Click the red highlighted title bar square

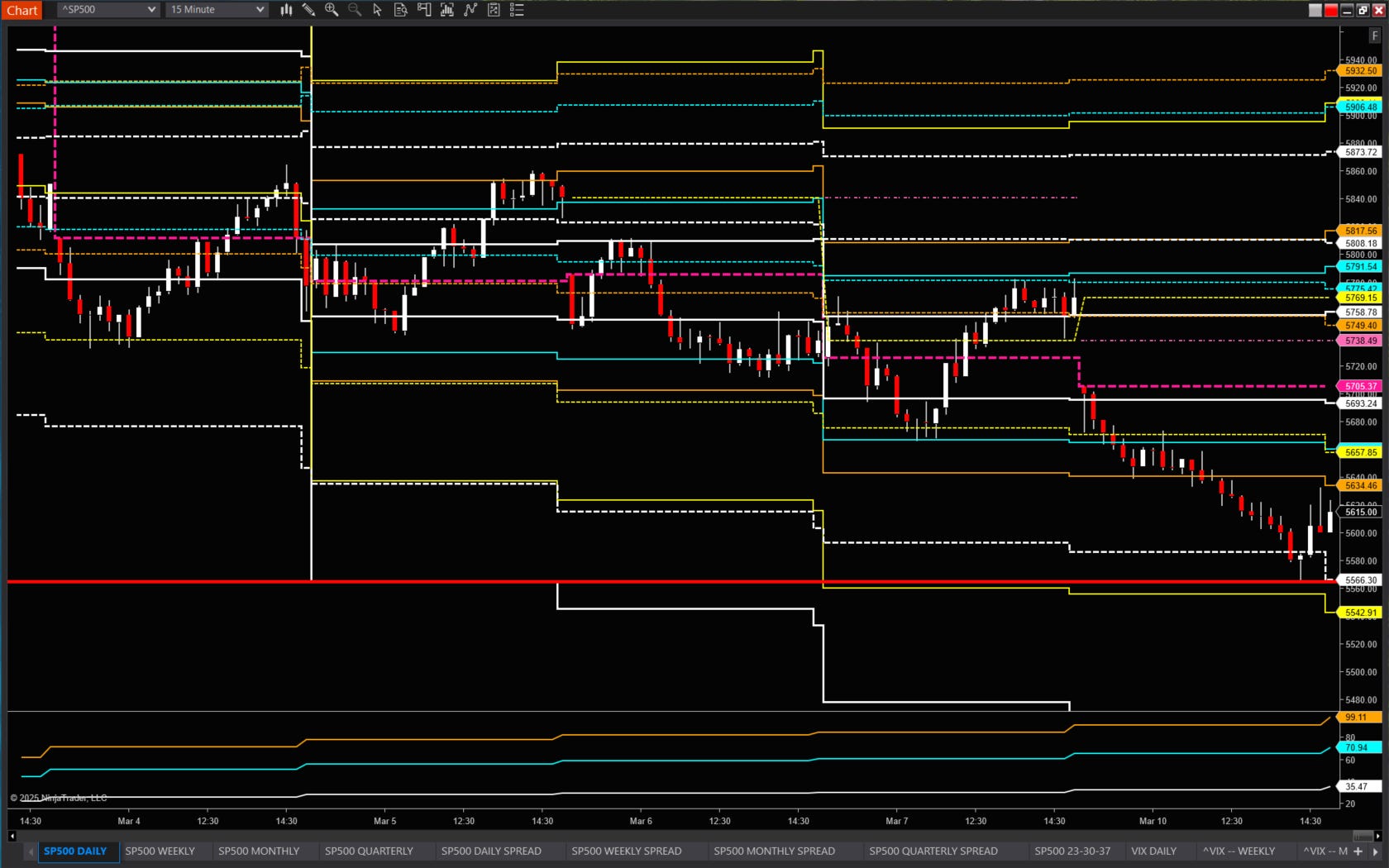tap(1331, 10)
